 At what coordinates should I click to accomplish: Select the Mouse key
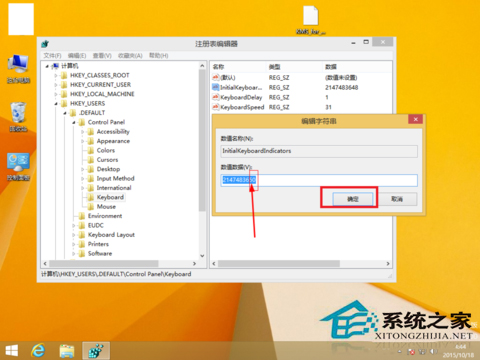106,206
